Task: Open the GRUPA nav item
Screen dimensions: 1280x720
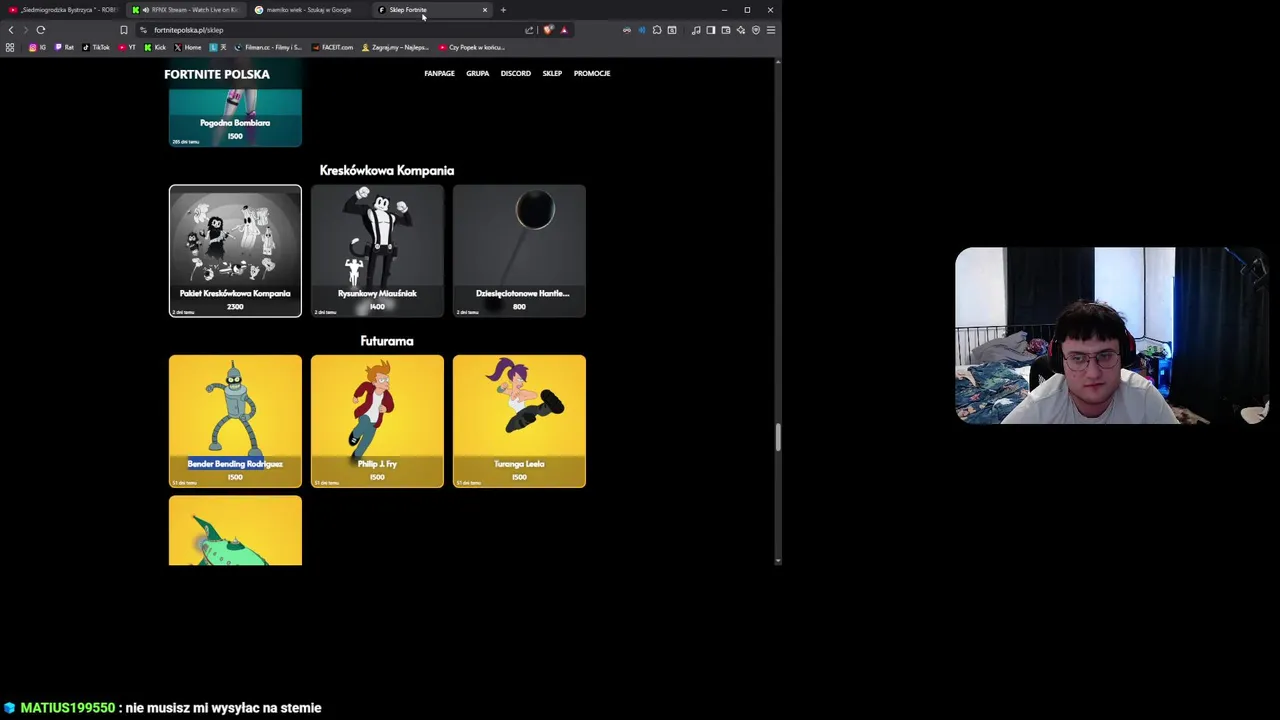Action: click(477, 73)
